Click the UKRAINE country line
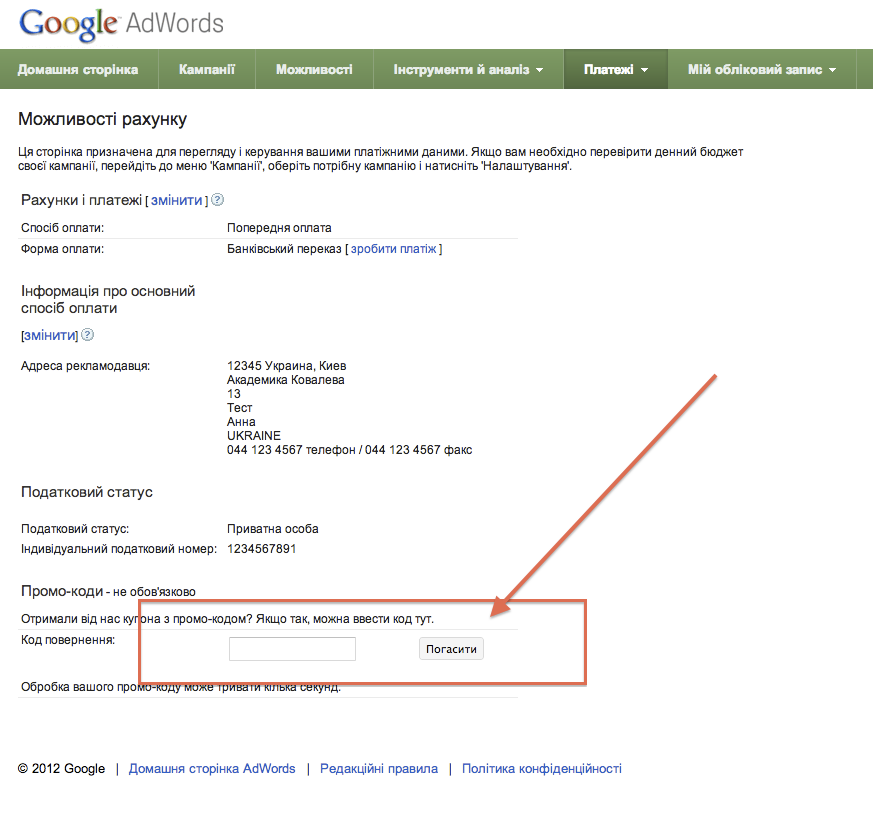Screen dimensions: 873x818 [254, 435]
